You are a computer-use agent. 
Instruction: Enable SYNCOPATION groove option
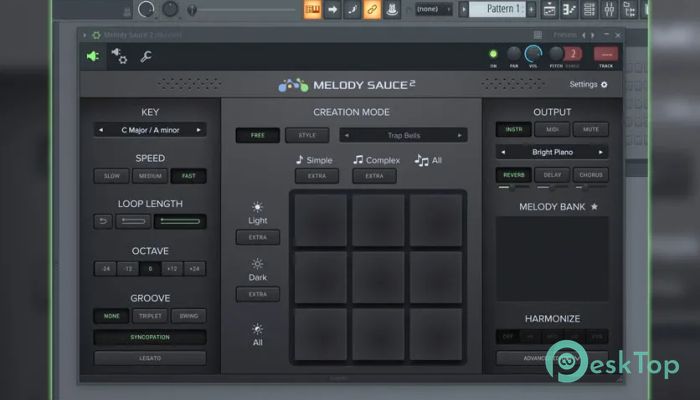pyautogui.click(x=150, y=337)
